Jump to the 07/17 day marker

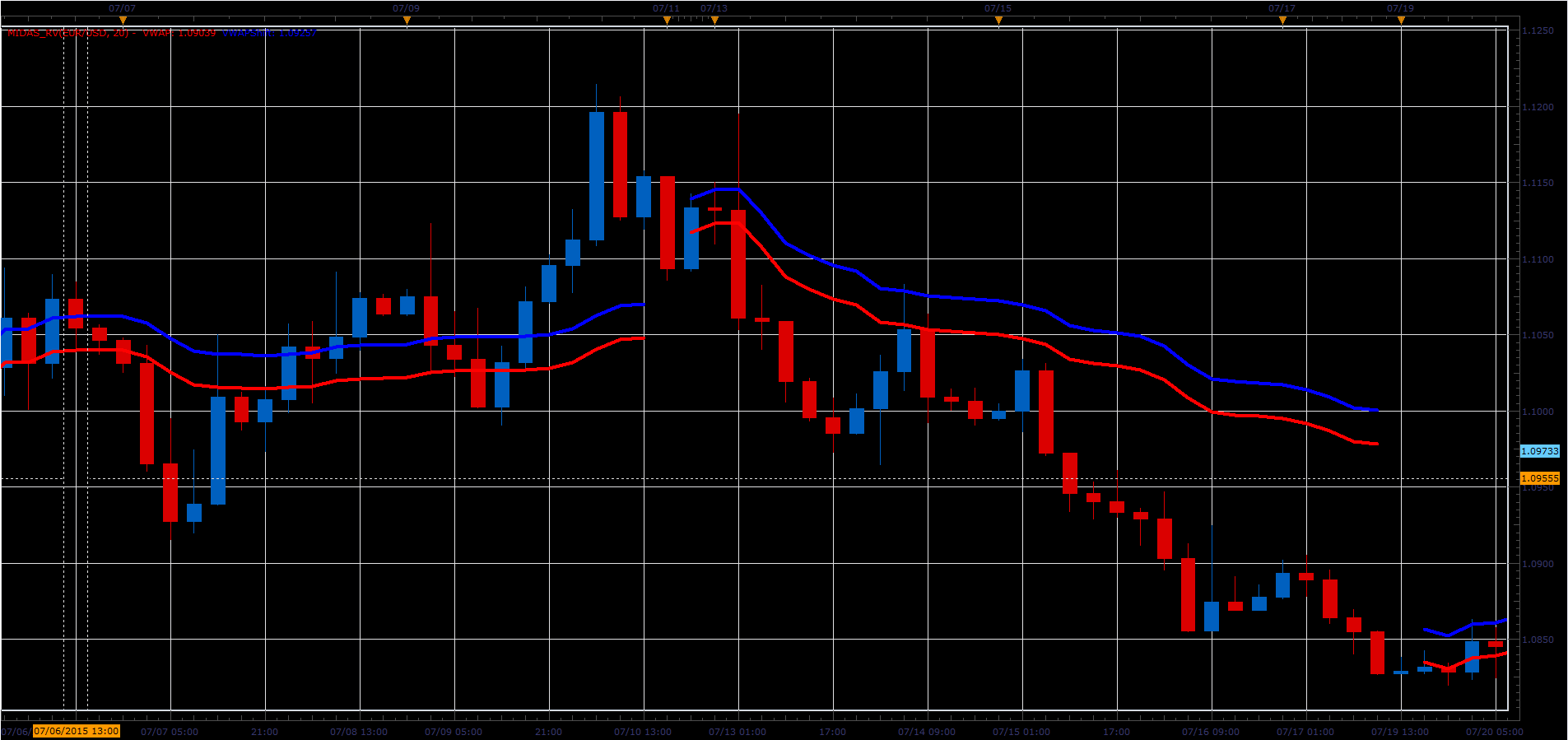click(1282, 9)
